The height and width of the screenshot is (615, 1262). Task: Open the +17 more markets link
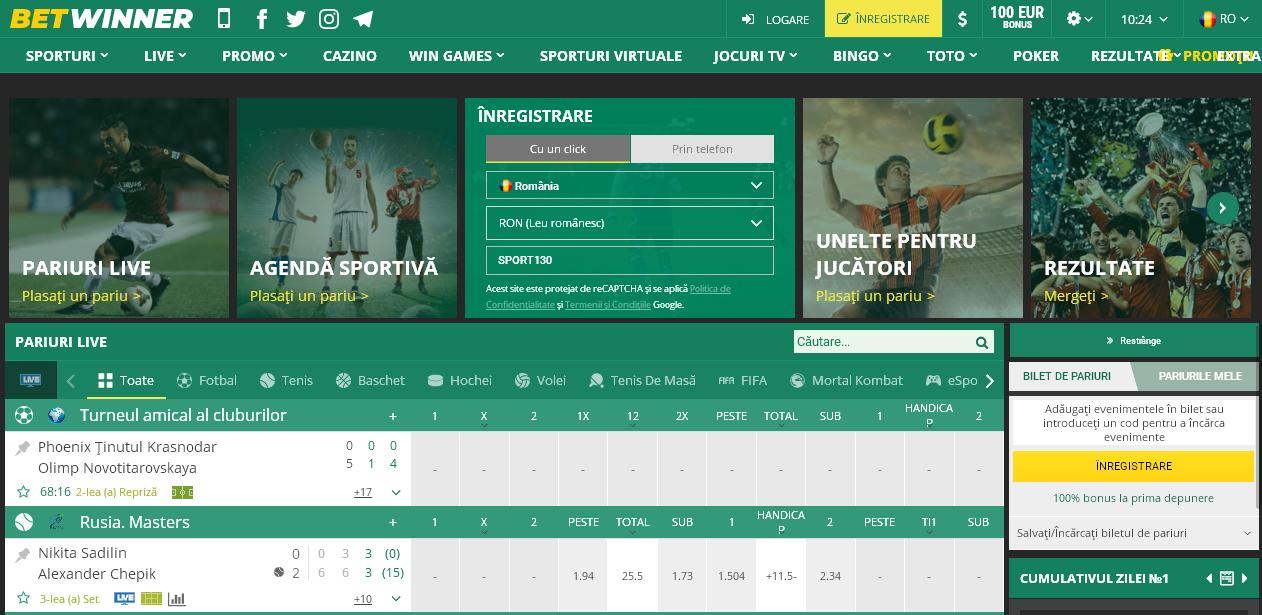point(363,492)
